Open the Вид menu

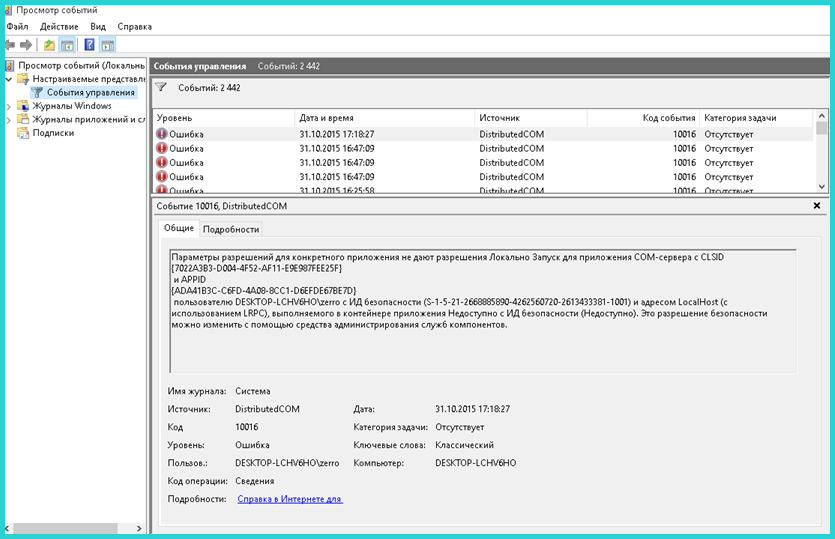pyautogui.click(x=98, y=26)
